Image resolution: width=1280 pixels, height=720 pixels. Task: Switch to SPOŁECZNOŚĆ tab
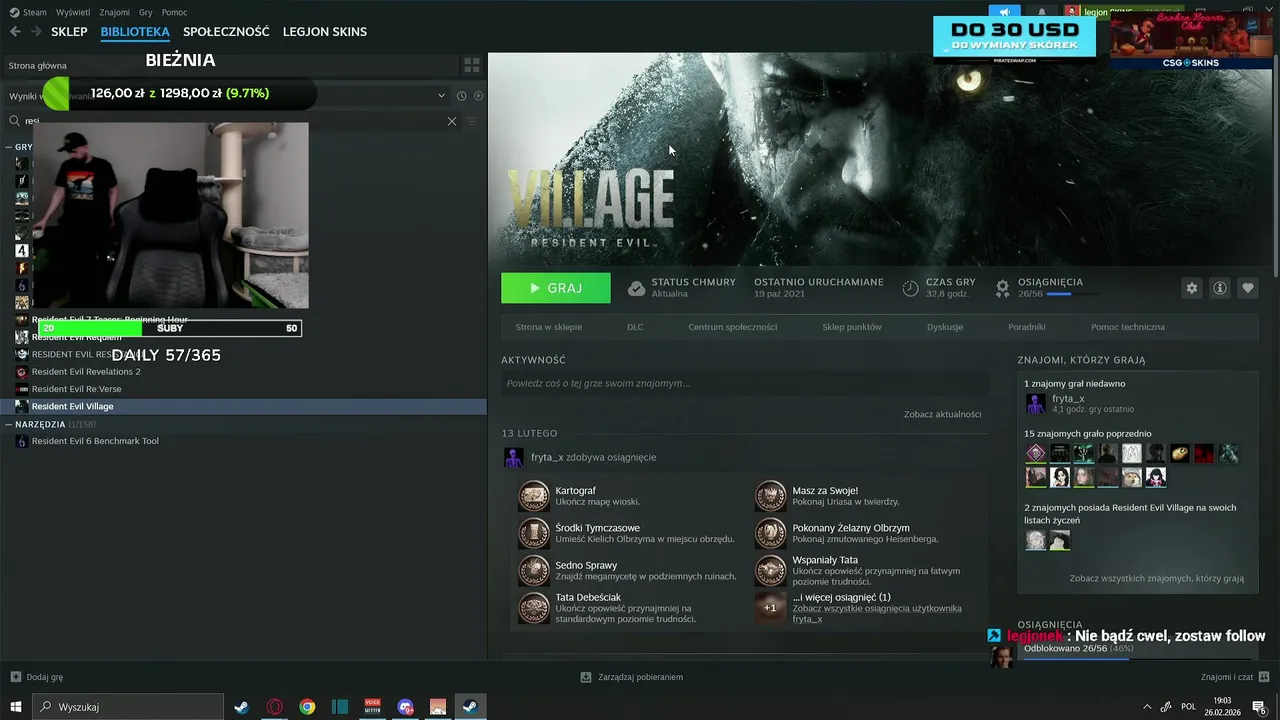(226, 32)
